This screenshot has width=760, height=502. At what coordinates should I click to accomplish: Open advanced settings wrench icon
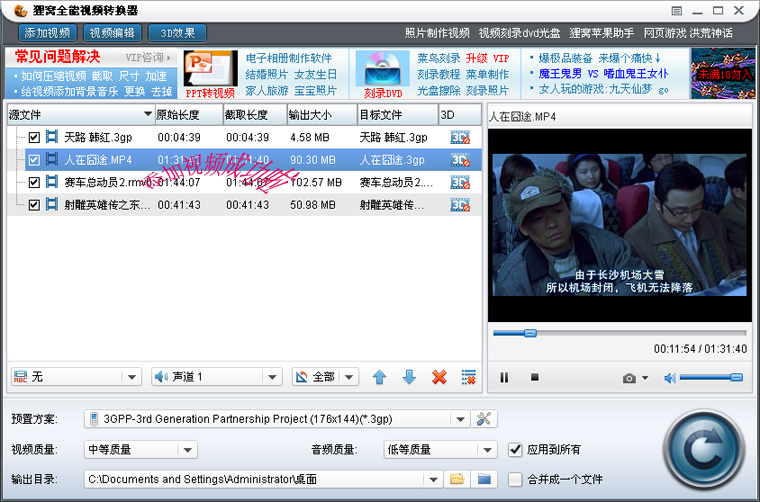tap(484, 419)
